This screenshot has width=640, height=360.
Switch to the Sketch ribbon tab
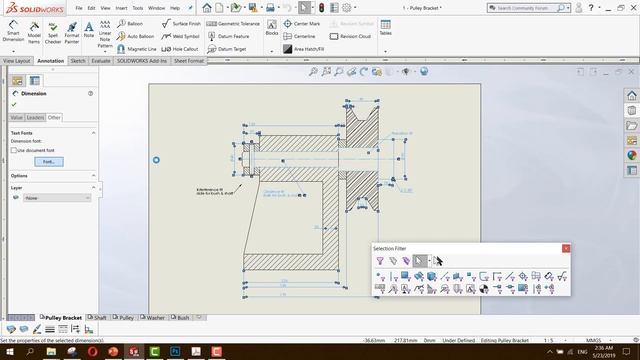(x=78, y=61)
